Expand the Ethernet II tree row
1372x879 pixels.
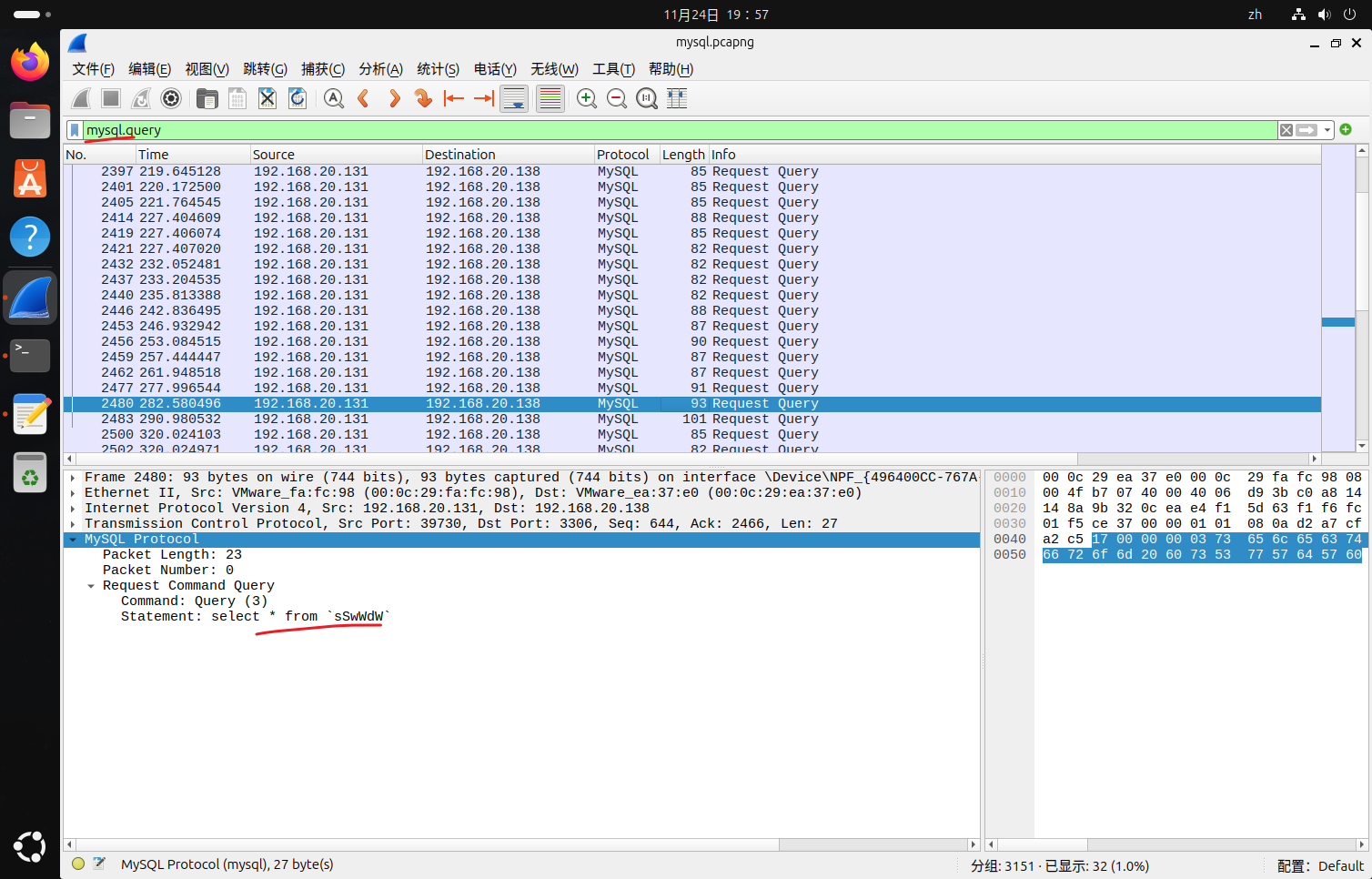(73, 492)
